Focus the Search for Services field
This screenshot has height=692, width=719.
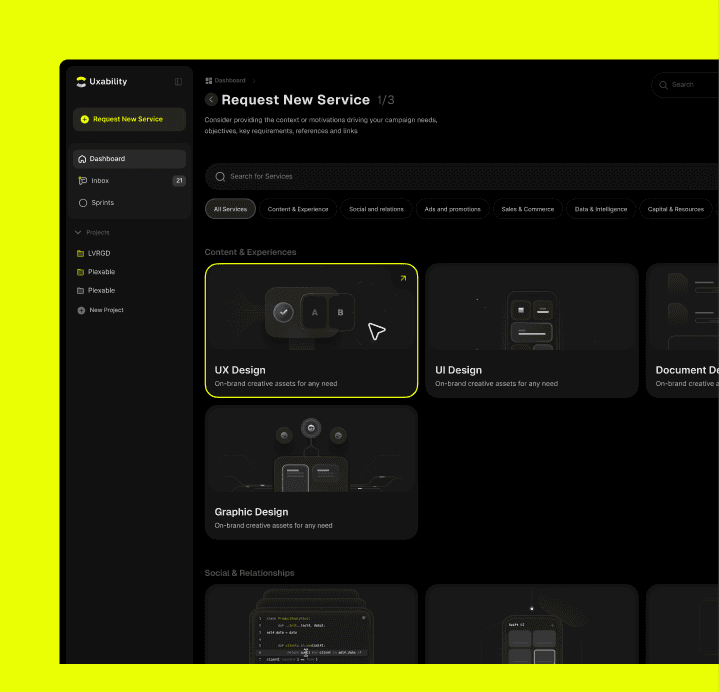[462, 177]
